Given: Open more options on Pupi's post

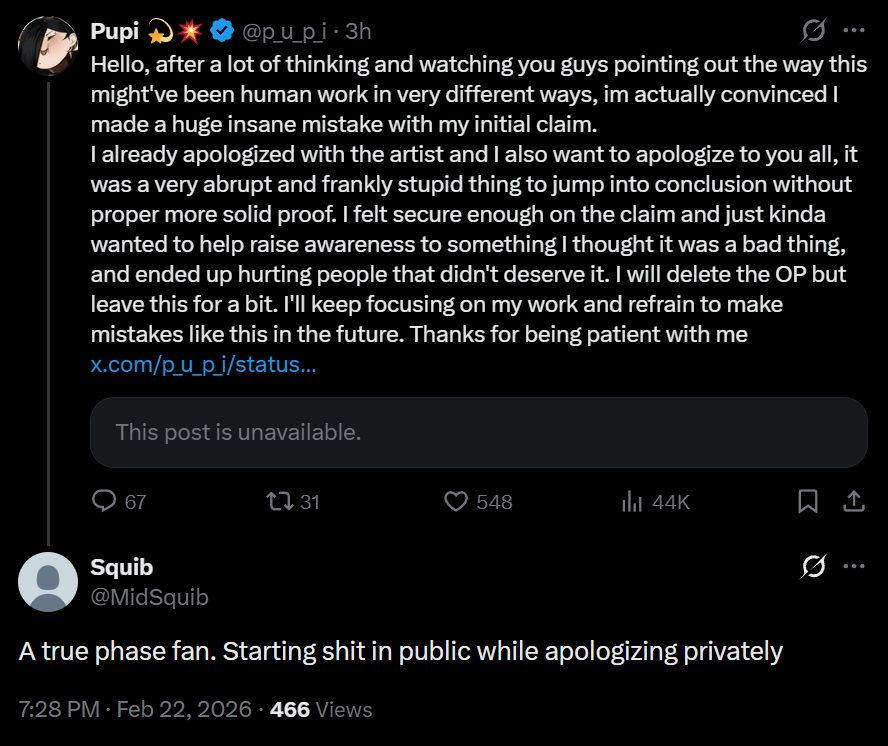Looking at the screenshot, I should click(853, 31).
